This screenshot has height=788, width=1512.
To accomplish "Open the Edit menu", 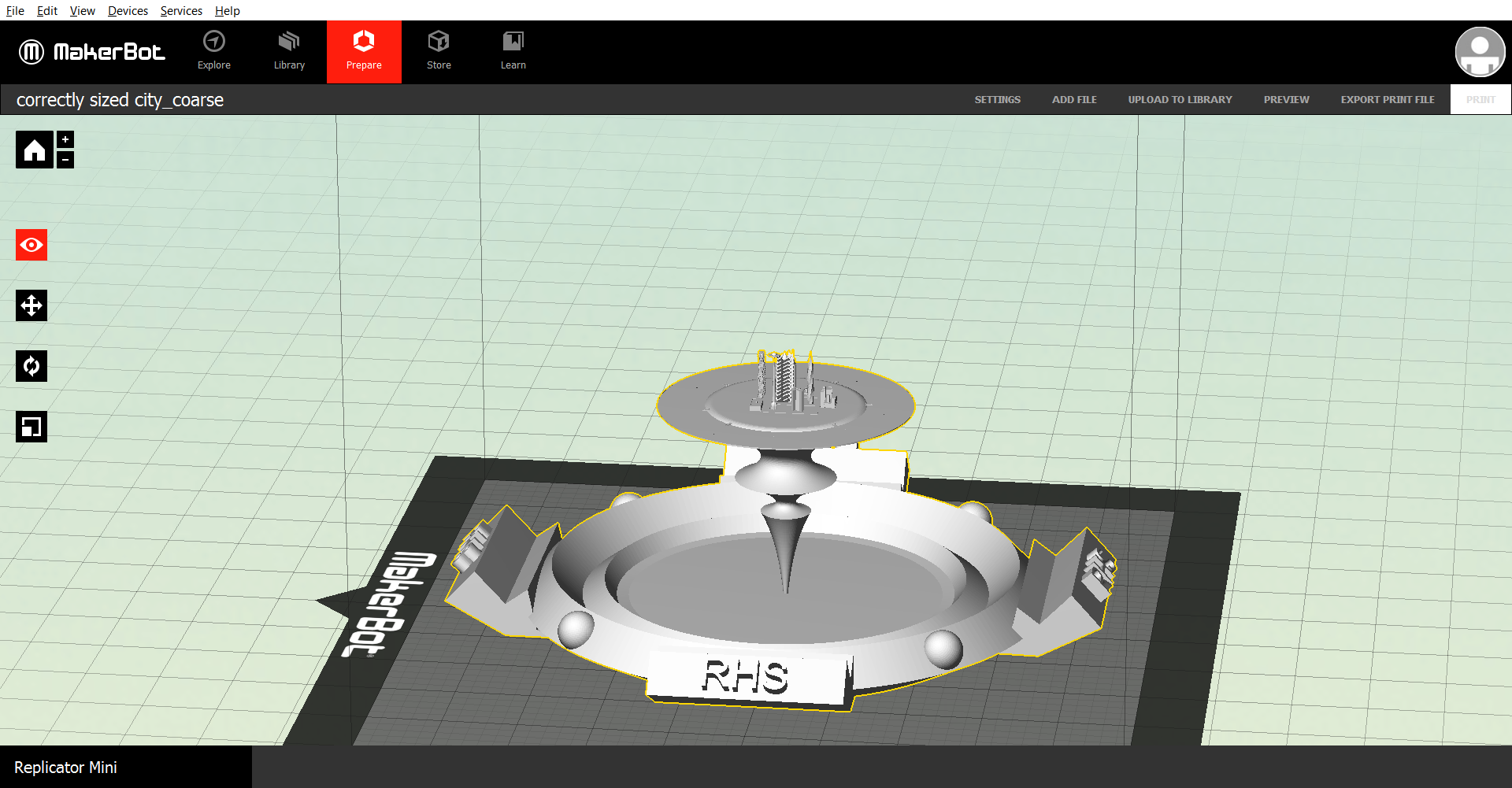I will (47, 10).
